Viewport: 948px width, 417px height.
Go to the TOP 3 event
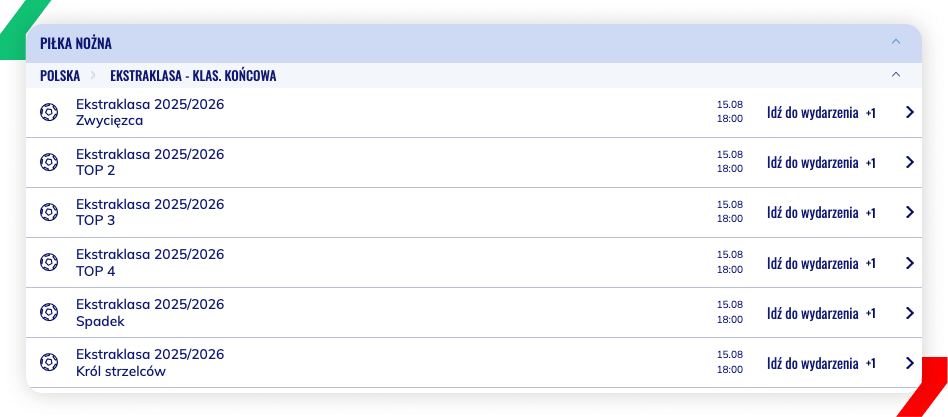pyautogui.click(x=813, y=213)
